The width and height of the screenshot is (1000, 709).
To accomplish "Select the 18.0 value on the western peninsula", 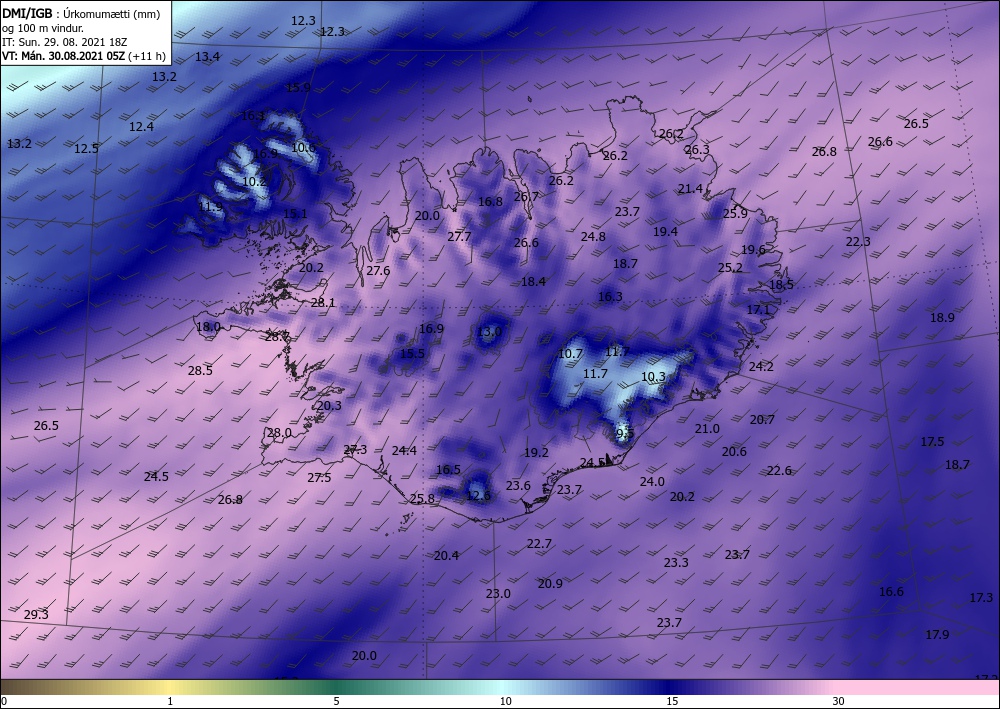I will coord(209,326).
